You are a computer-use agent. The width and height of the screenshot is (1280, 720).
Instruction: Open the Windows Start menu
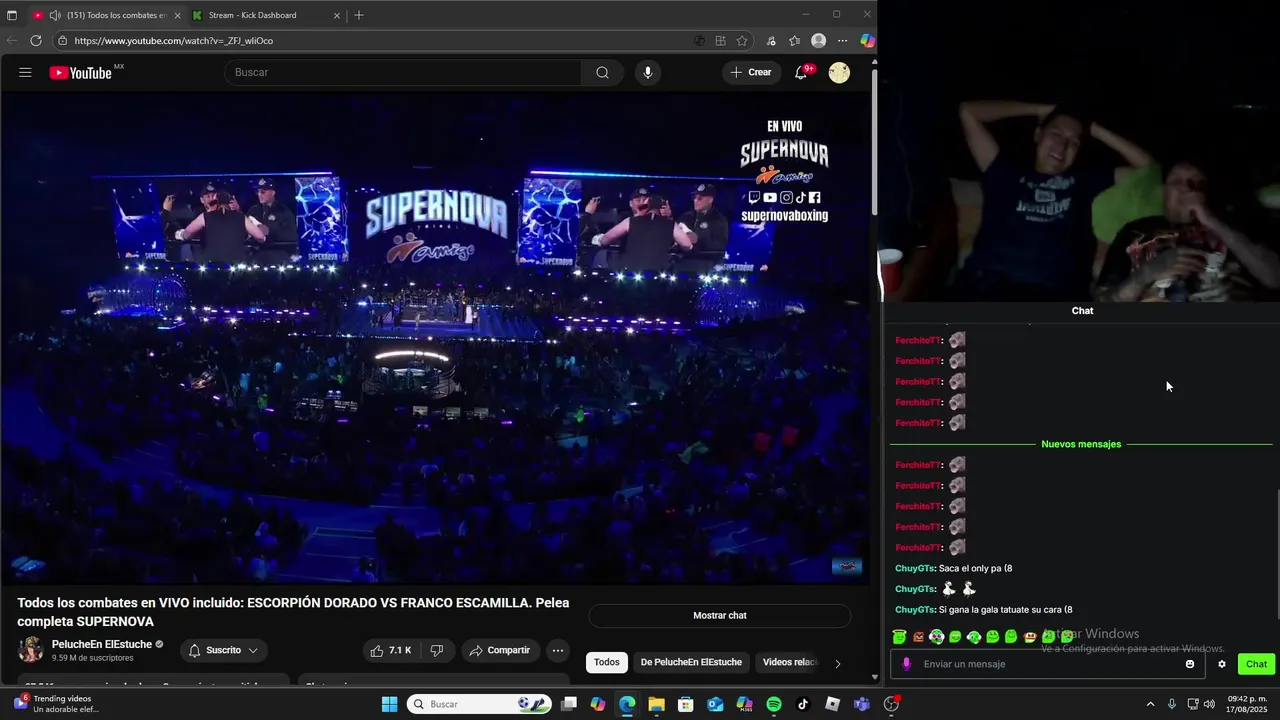click(390, 704)
